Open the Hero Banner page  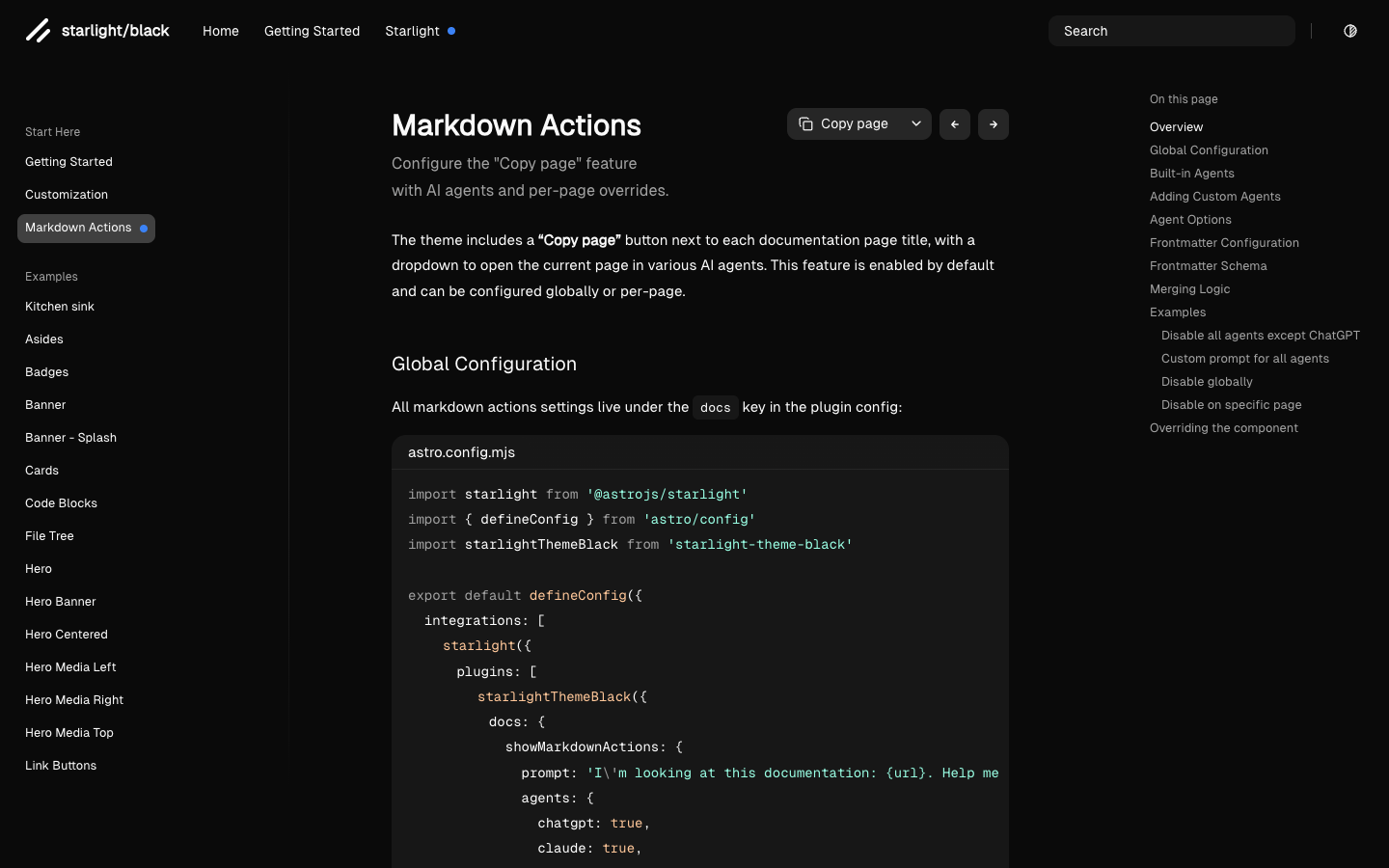tap(61, 602)
